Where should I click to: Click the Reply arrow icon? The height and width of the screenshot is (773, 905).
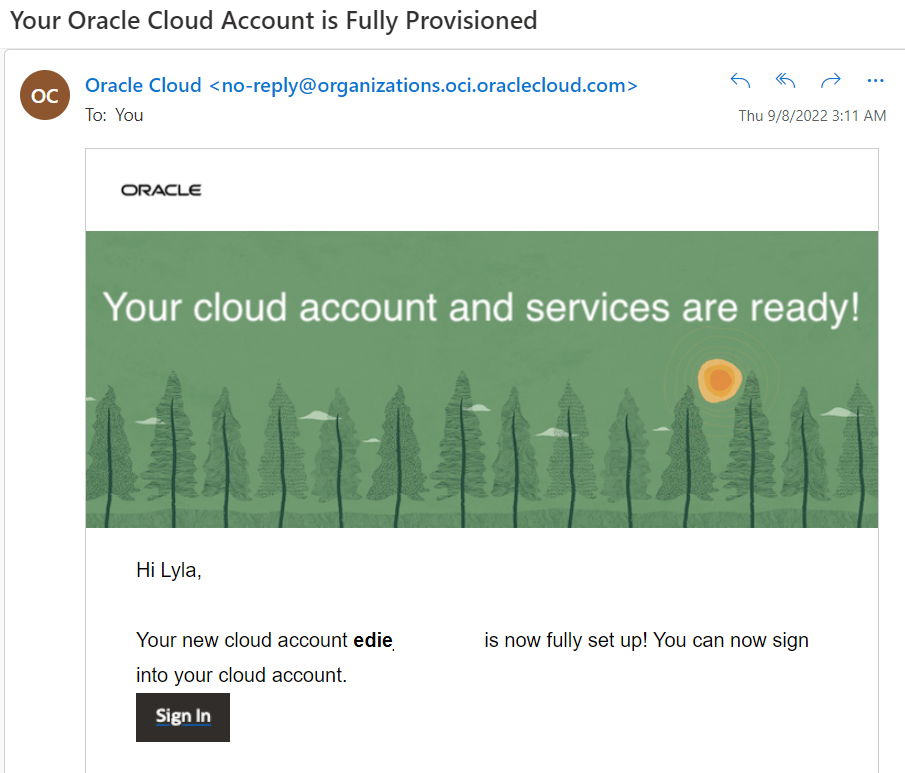[740, 81]
